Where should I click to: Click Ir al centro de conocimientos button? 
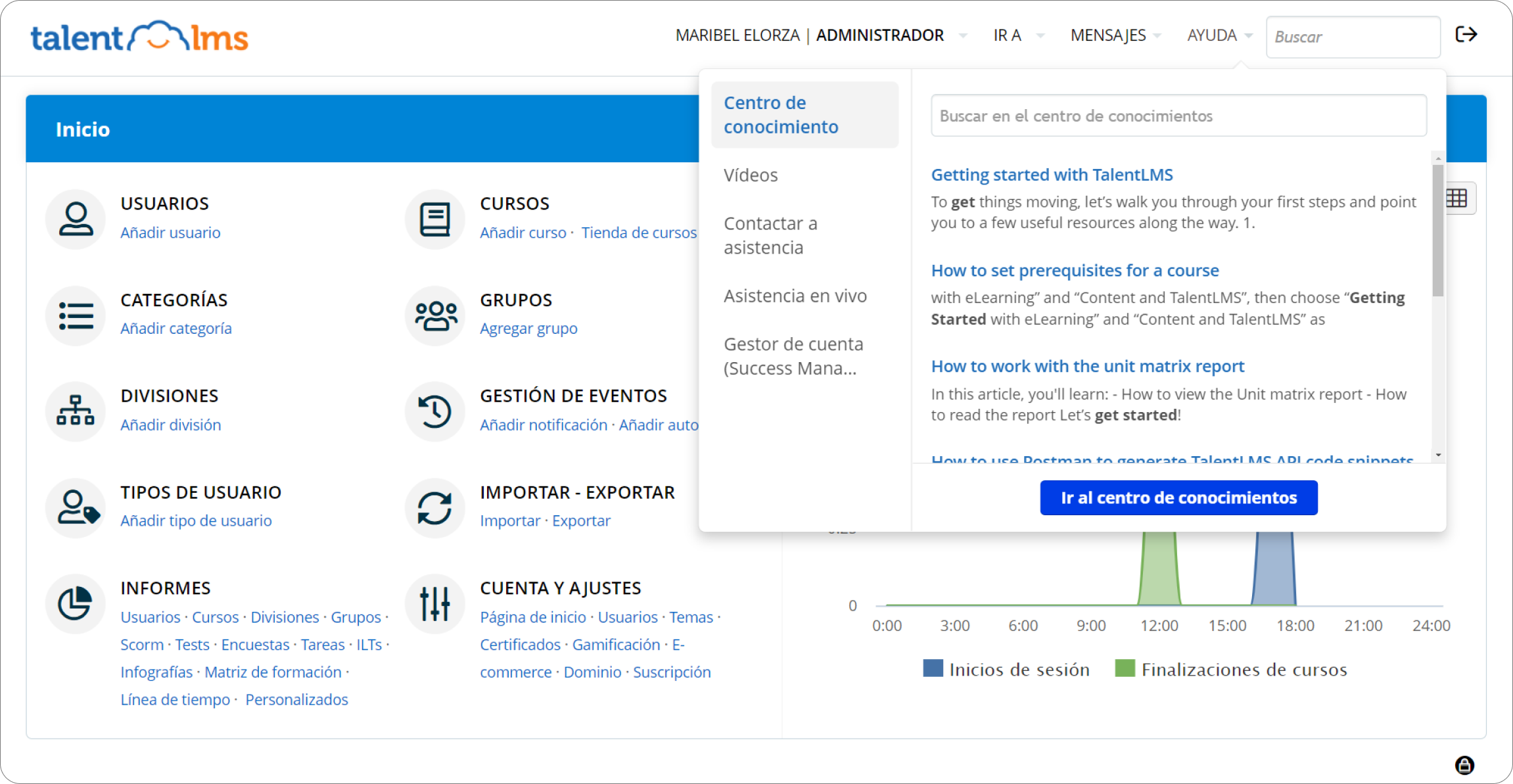click(x=1178, y=497)
